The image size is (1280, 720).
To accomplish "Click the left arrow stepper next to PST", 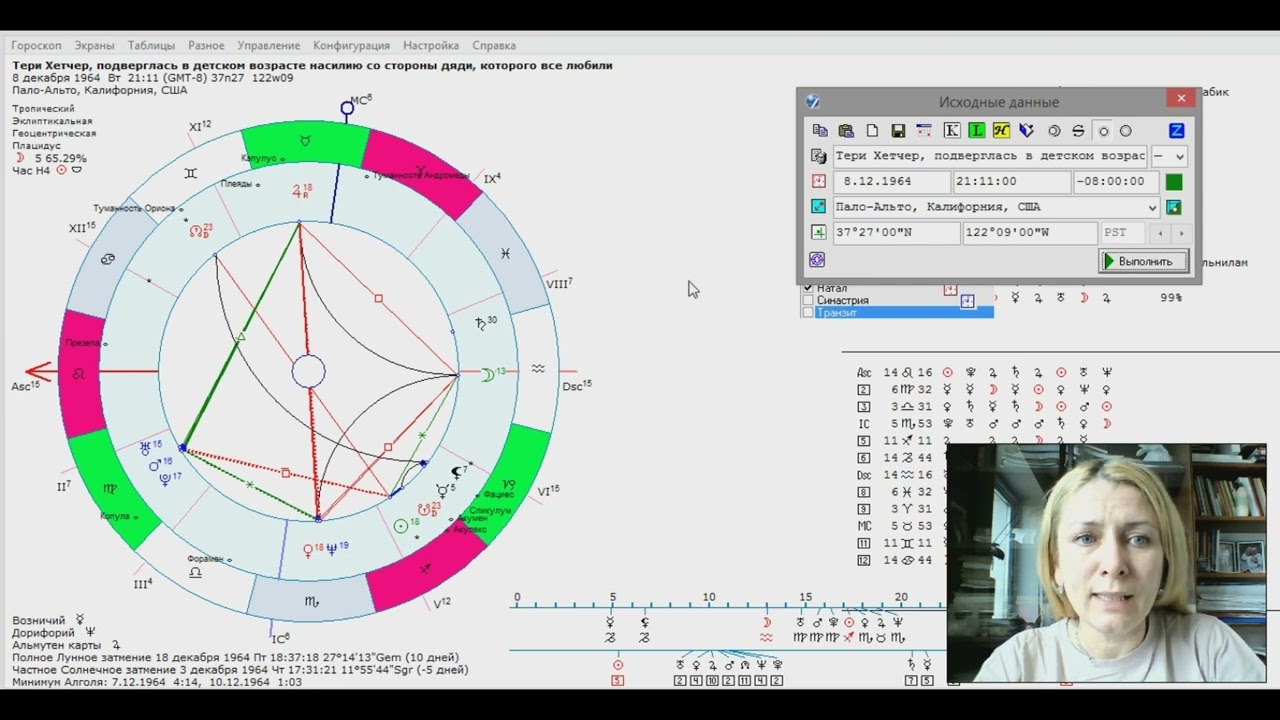I will (1160, 233).
